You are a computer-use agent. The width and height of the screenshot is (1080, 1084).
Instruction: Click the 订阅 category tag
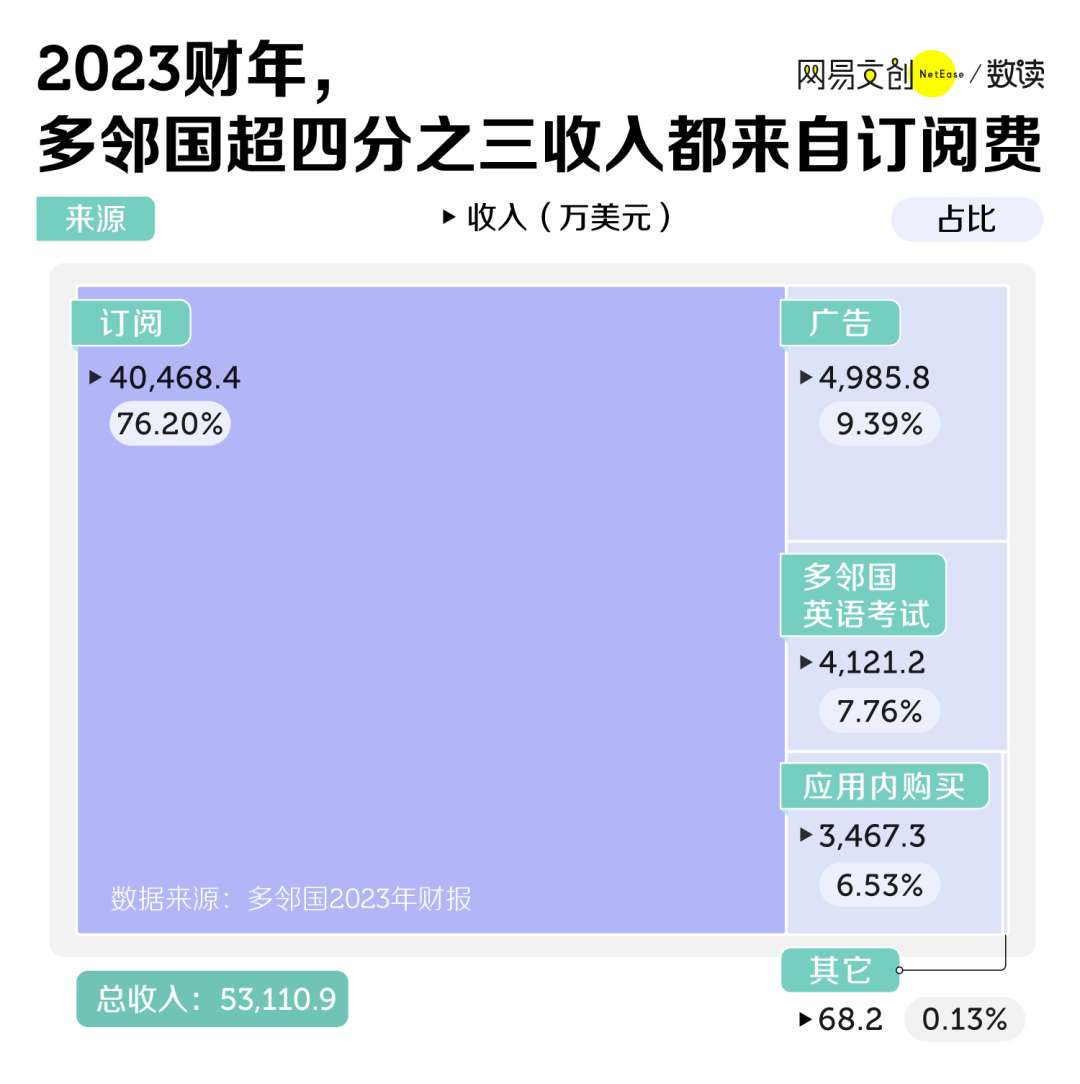pyautogui.click(x=131, y=323)
